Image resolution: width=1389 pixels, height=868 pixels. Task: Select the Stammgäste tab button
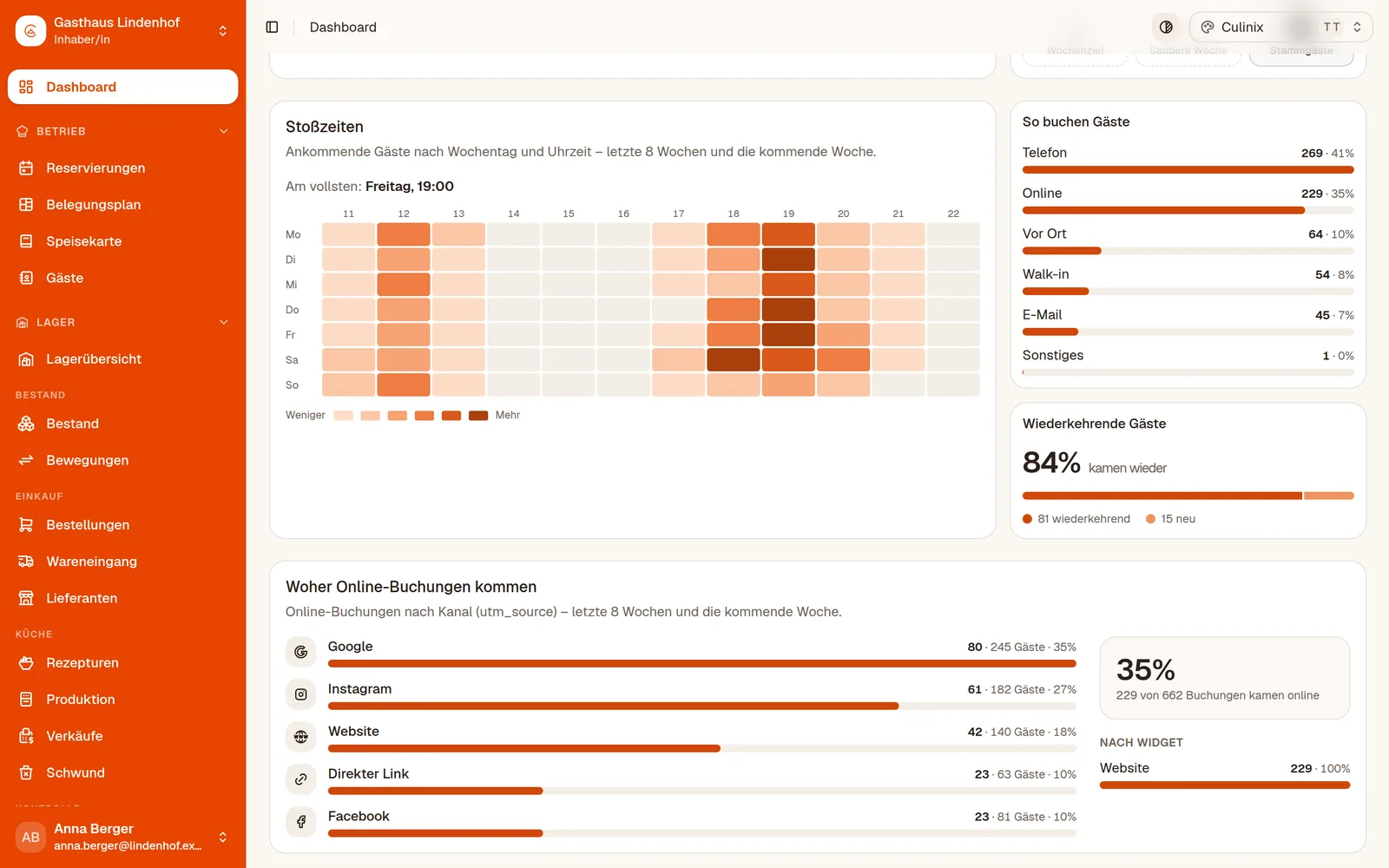1301,52
